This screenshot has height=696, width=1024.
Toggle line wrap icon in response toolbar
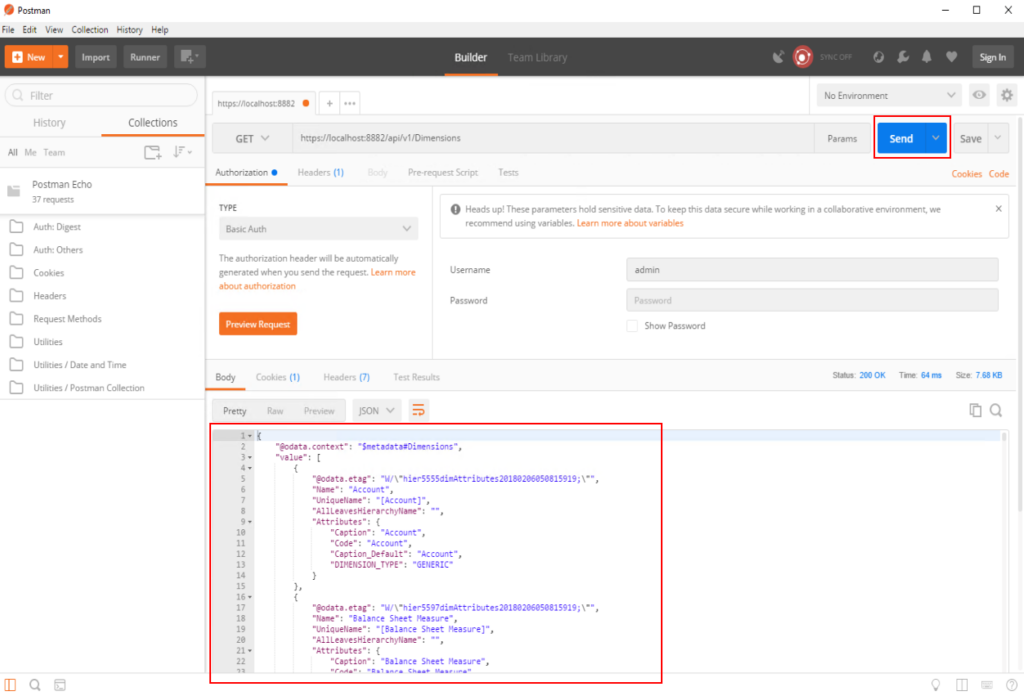point(419,410)
